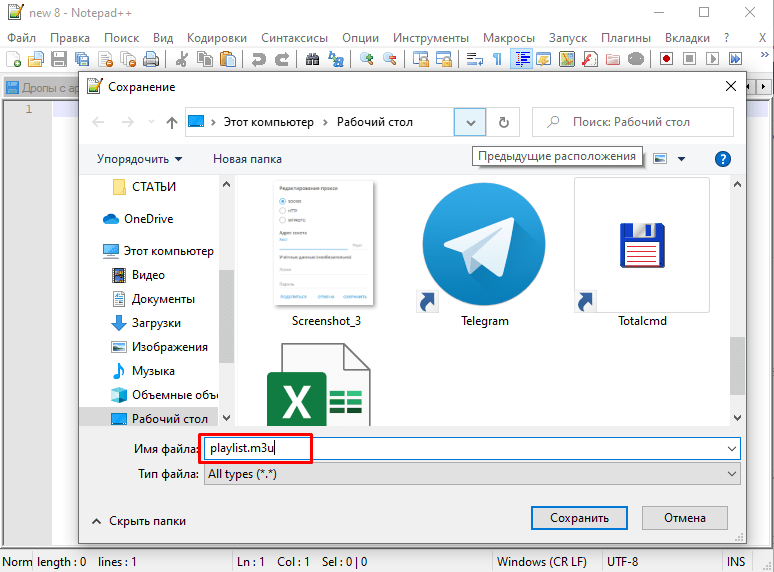Image resolution: width=774 pixels, height=572 pixels.
Task: Click Run macro multiple times icon
Action: [x=735, y=59]
